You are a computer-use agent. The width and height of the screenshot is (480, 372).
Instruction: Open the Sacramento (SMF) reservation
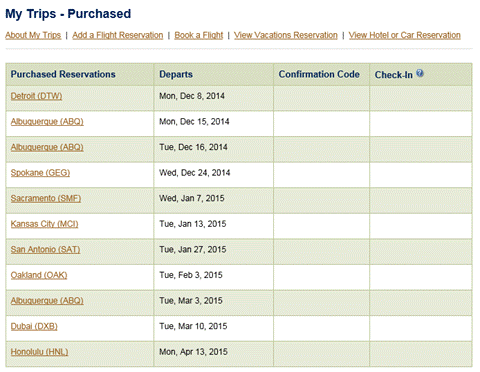point(46,198)
